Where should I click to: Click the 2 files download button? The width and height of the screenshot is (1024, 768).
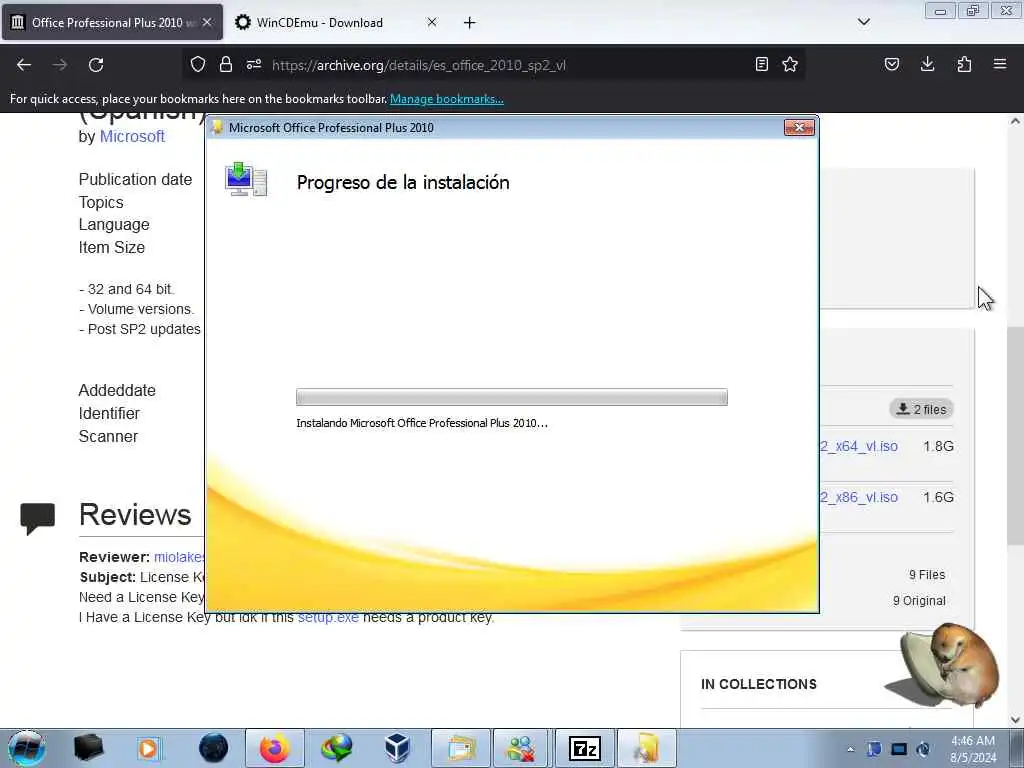point(921,409)
